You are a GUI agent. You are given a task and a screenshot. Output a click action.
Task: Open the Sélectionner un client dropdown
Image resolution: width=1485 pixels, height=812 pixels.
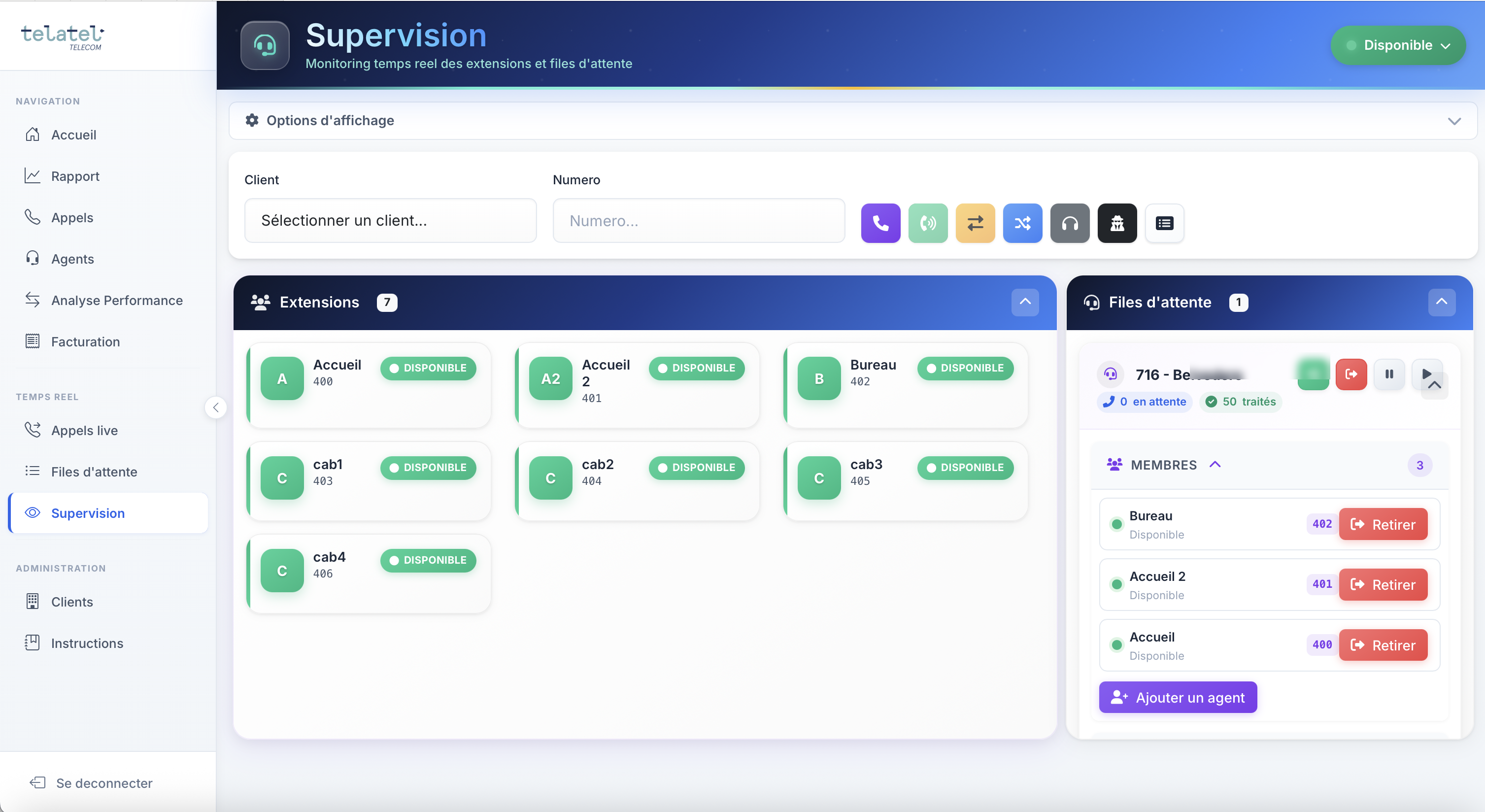point(390,221)
